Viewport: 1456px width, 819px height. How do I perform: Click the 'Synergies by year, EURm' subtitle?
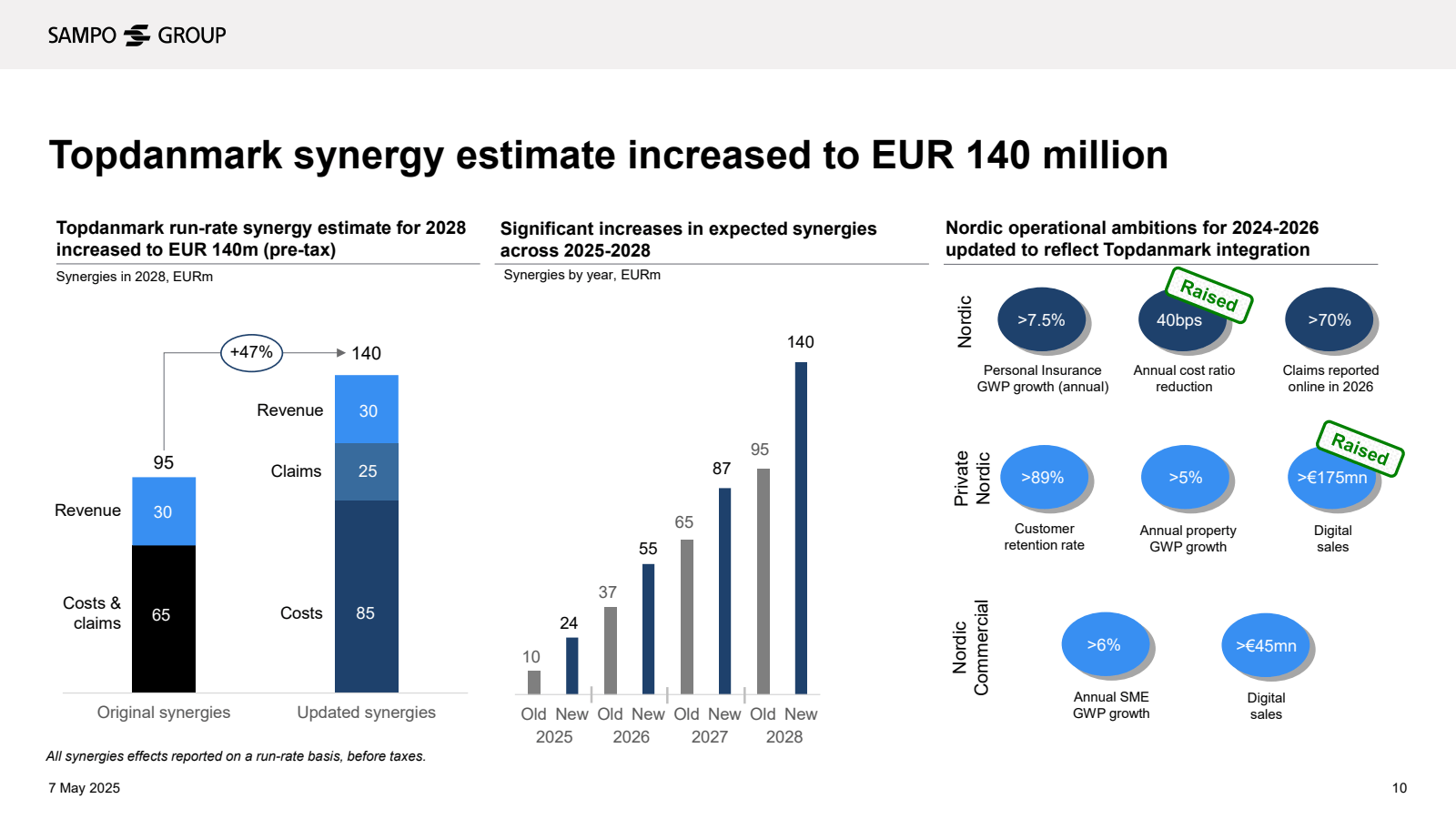[582, 275]
